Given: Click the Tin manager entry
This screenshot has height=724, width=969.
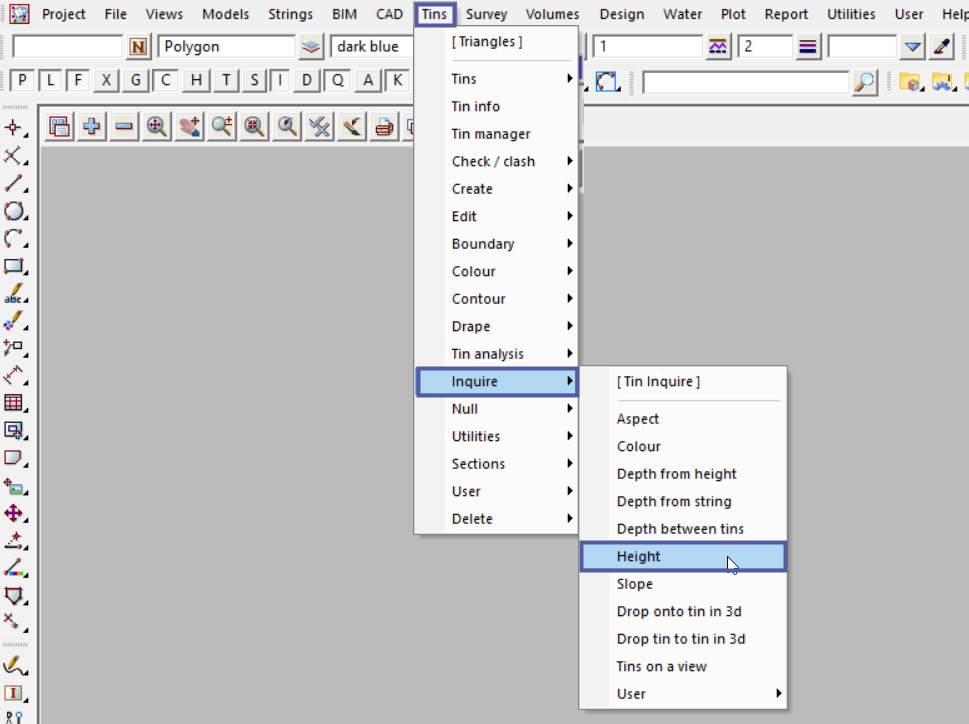Looking at the screenshot, I should [x=491, y=134].
